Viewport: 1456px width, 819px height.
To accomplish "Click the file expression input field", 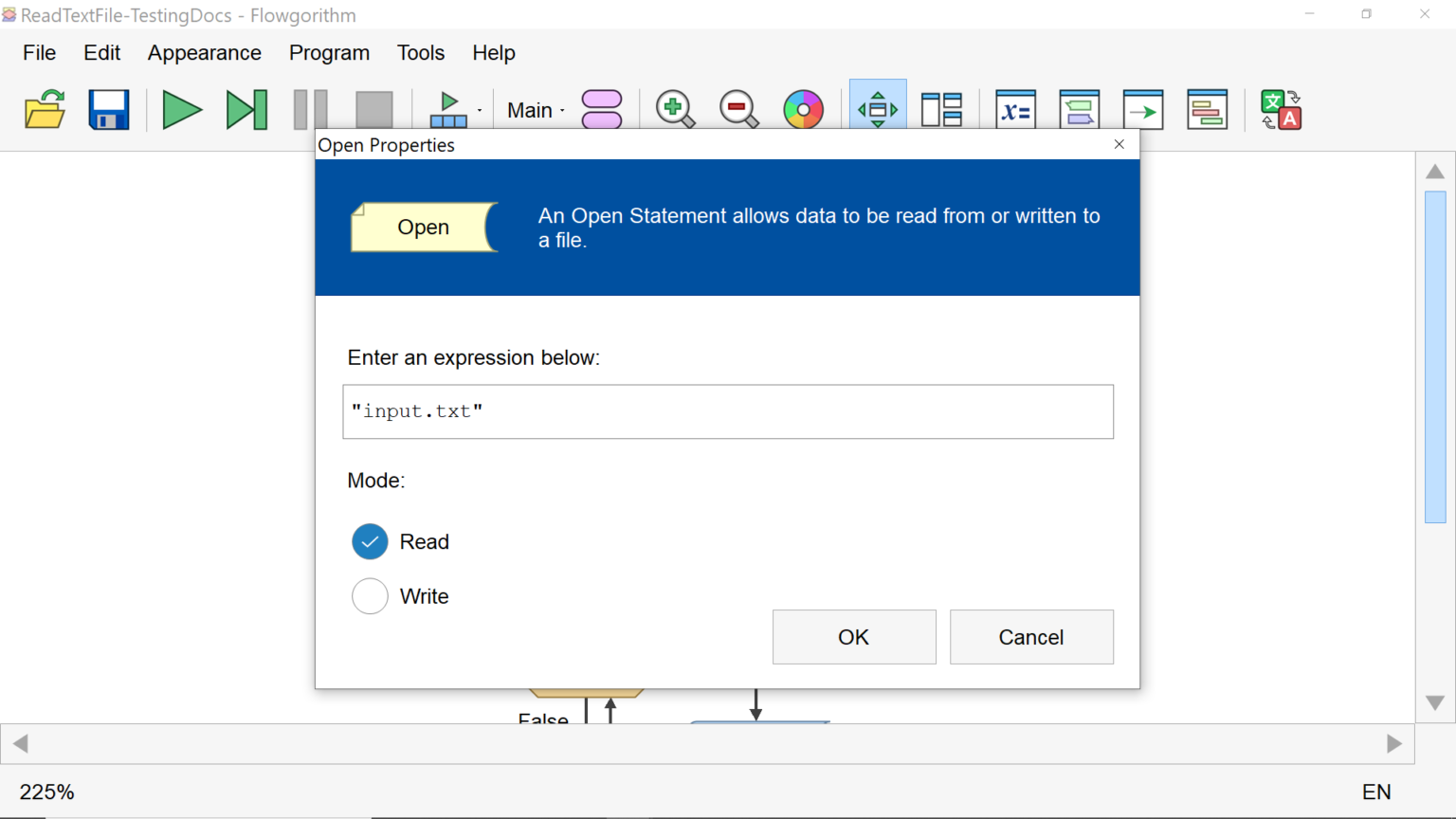I will click(x=727, y=411).
